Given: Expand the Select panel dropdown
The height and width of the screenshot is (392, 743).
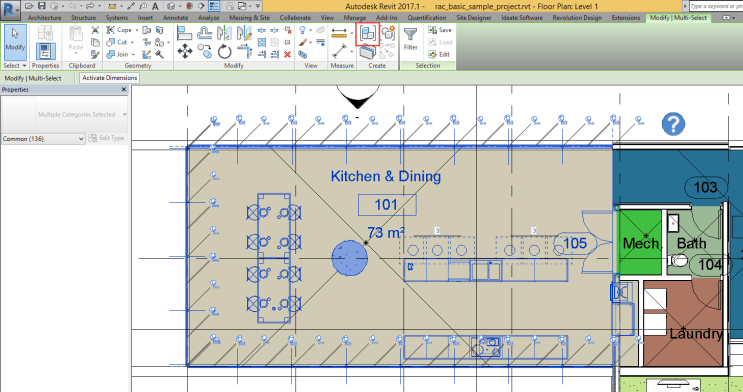Looking at the screenshot, I should pos(15,65).
